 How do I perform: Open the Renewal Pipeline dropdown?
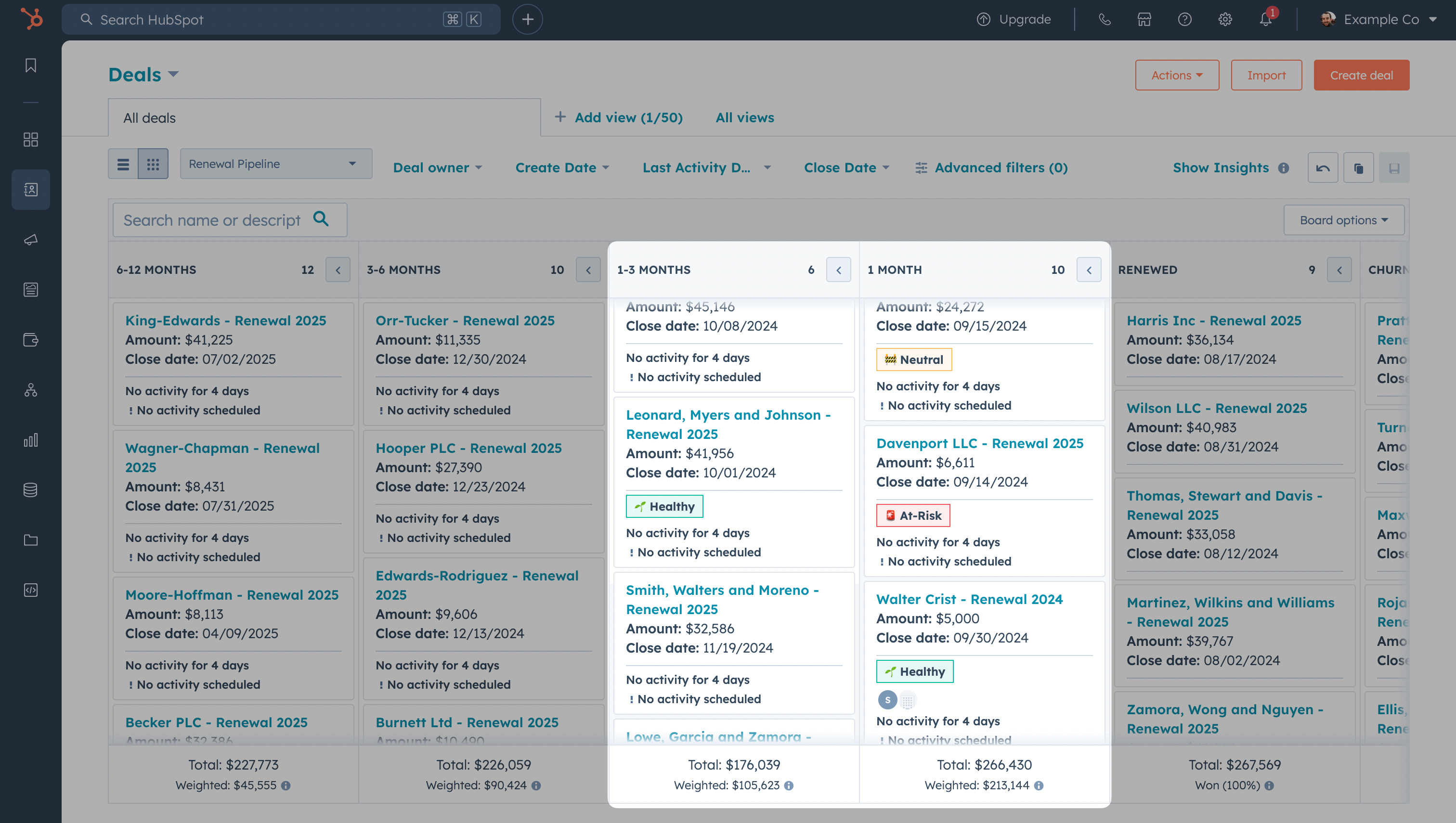[x=276, y=164]
